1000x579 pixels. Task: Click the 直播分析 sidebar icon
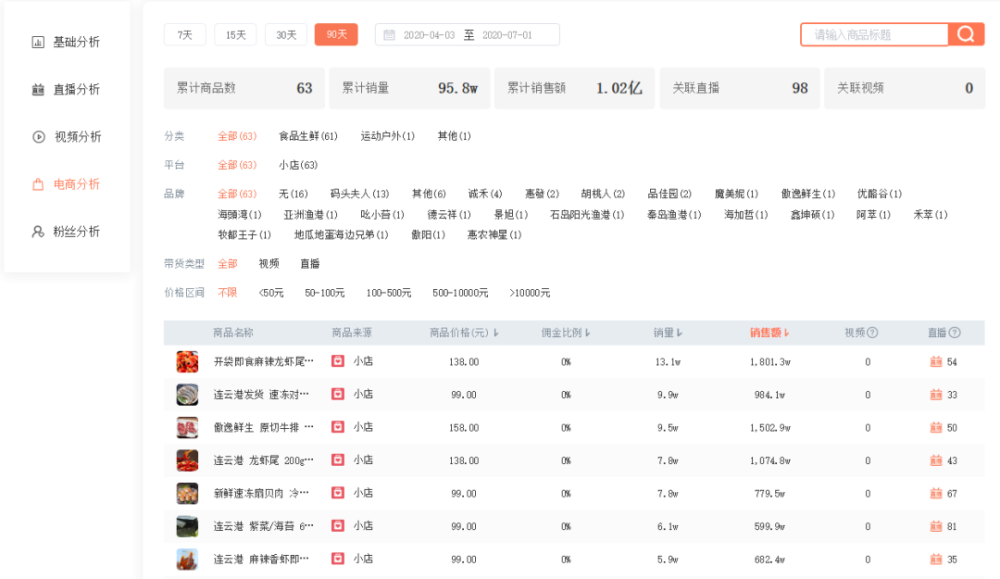(x=38, y=89)
